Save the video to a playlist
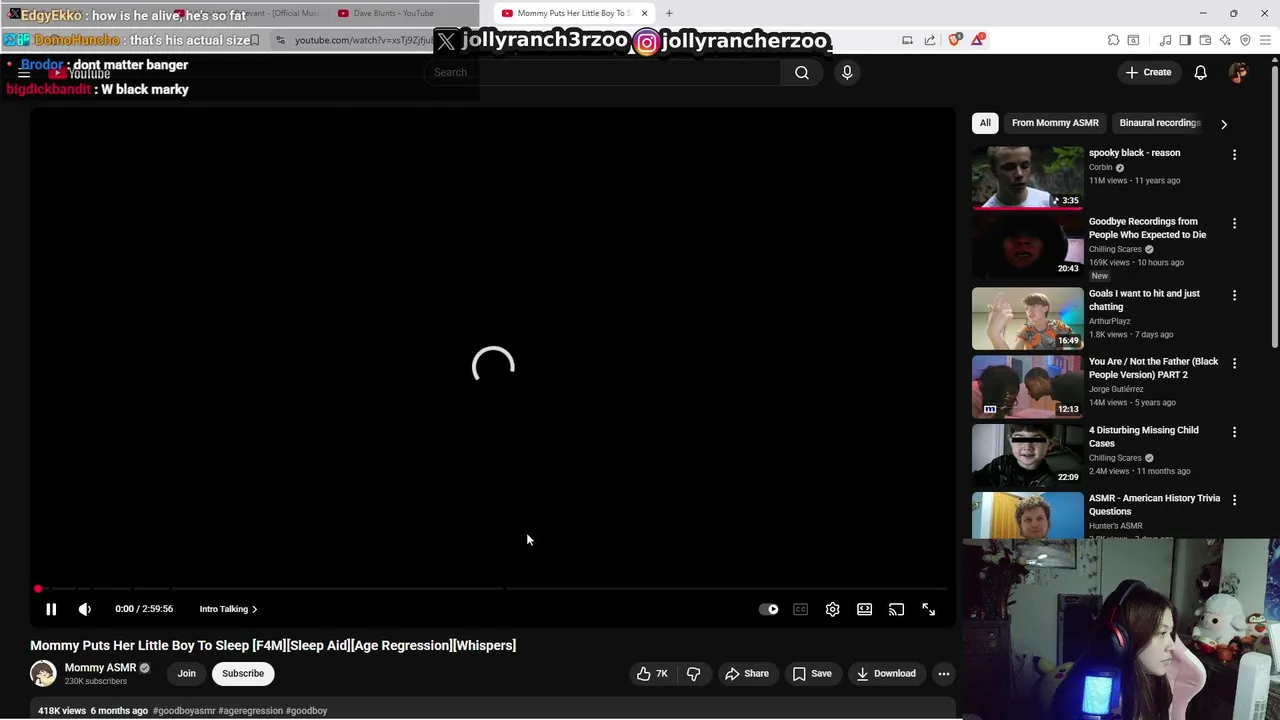The height and width of the screenshot is (720, 1280). point(812,674)
